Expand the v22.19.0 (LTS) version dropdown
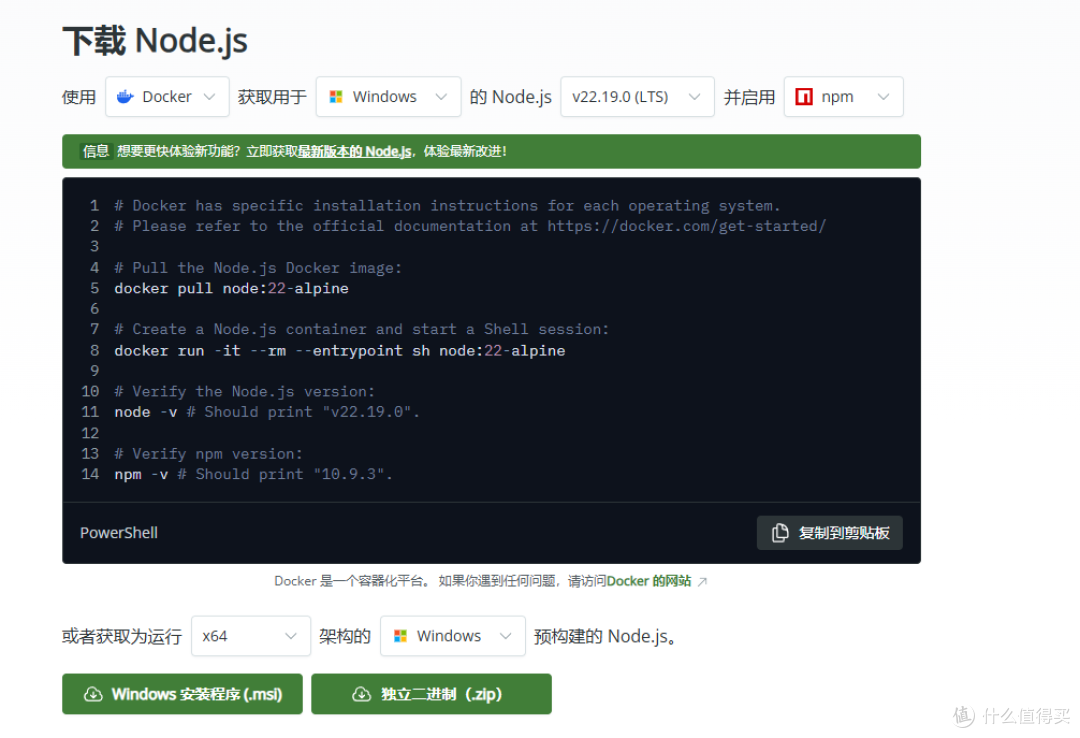The width and height of the screenshot is (1080, 738). [637, 96]
